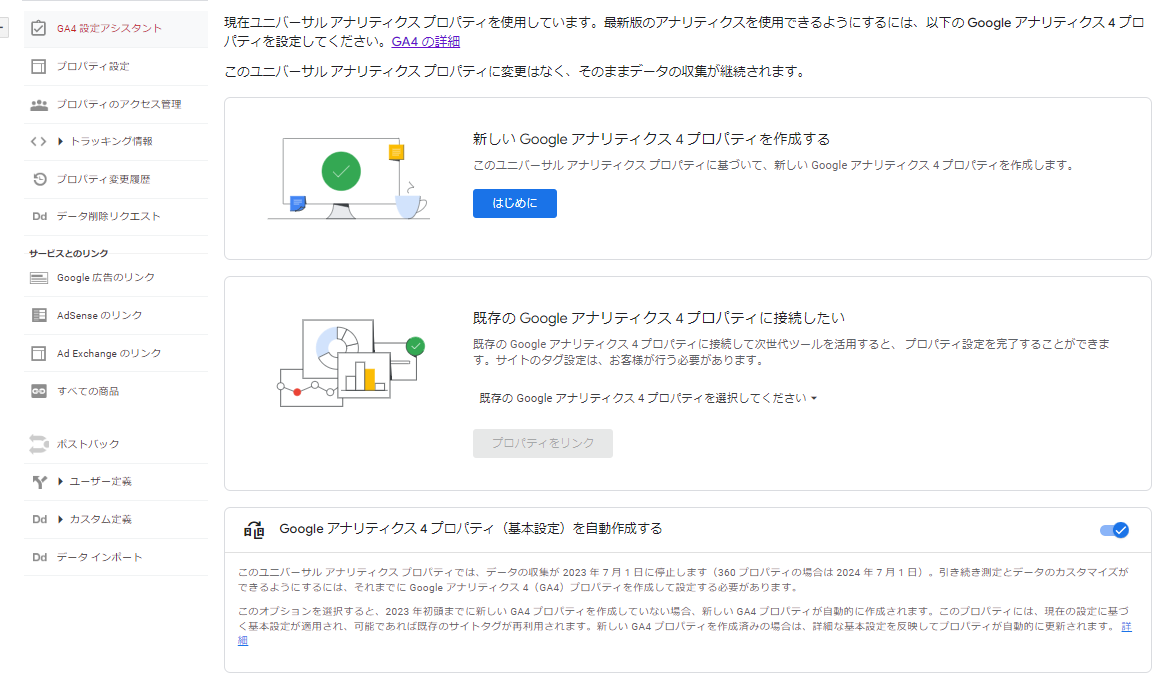Image resolution: width=1163 pixels, height=690 pixels.
Task: Click the プロパティをリンク button
Action: [542, 443]
